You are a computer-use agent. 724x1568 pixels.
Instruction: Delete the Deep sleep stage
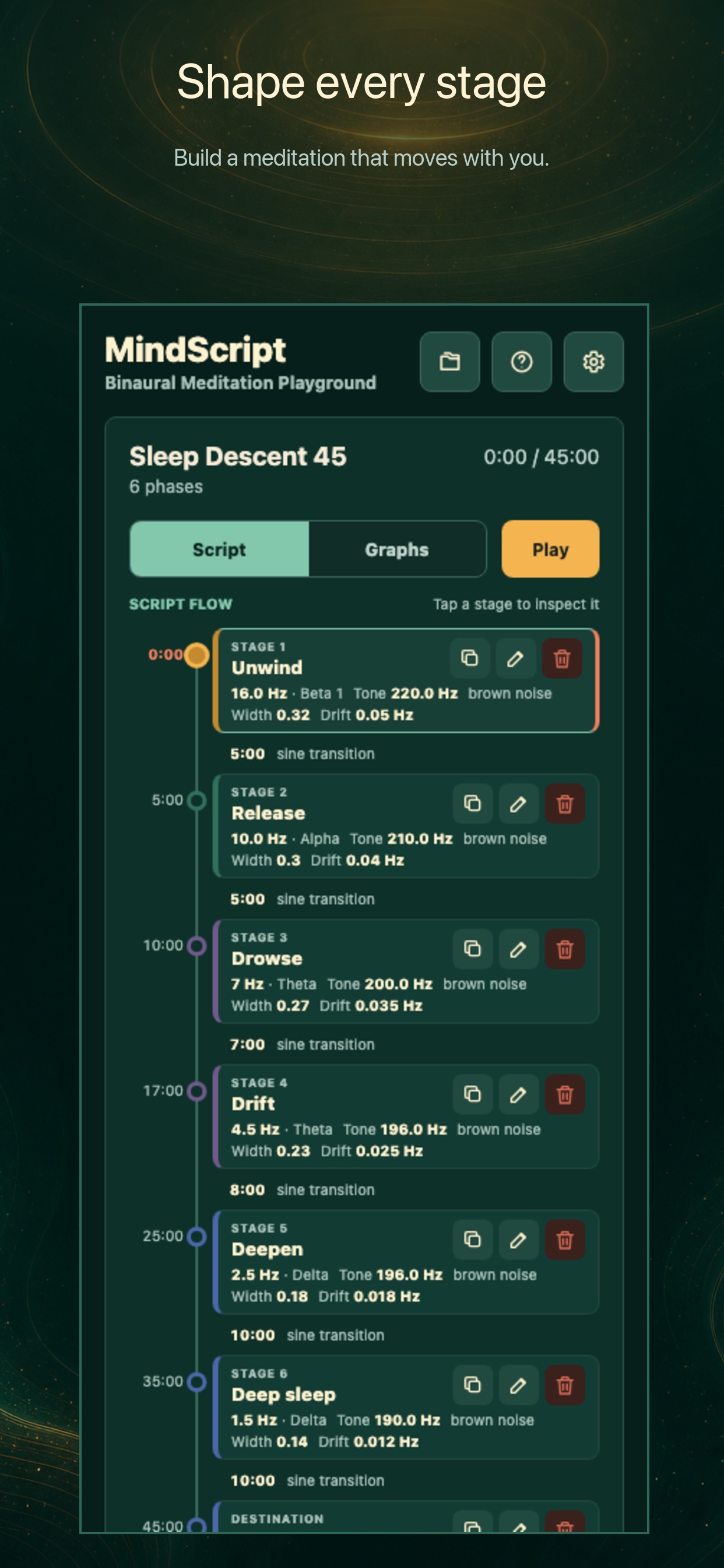point(565,1385)
